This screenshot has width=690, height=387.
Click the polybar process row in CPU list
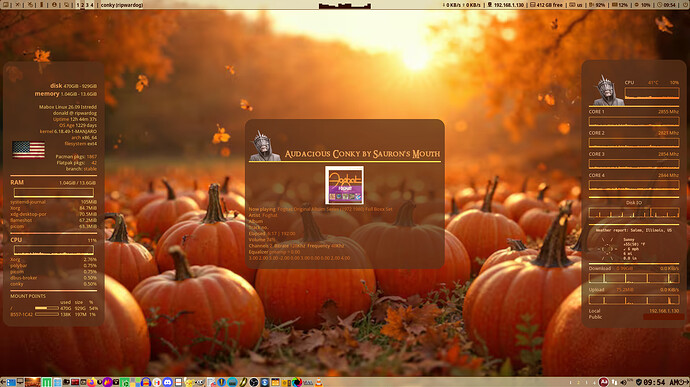(53, 265)
